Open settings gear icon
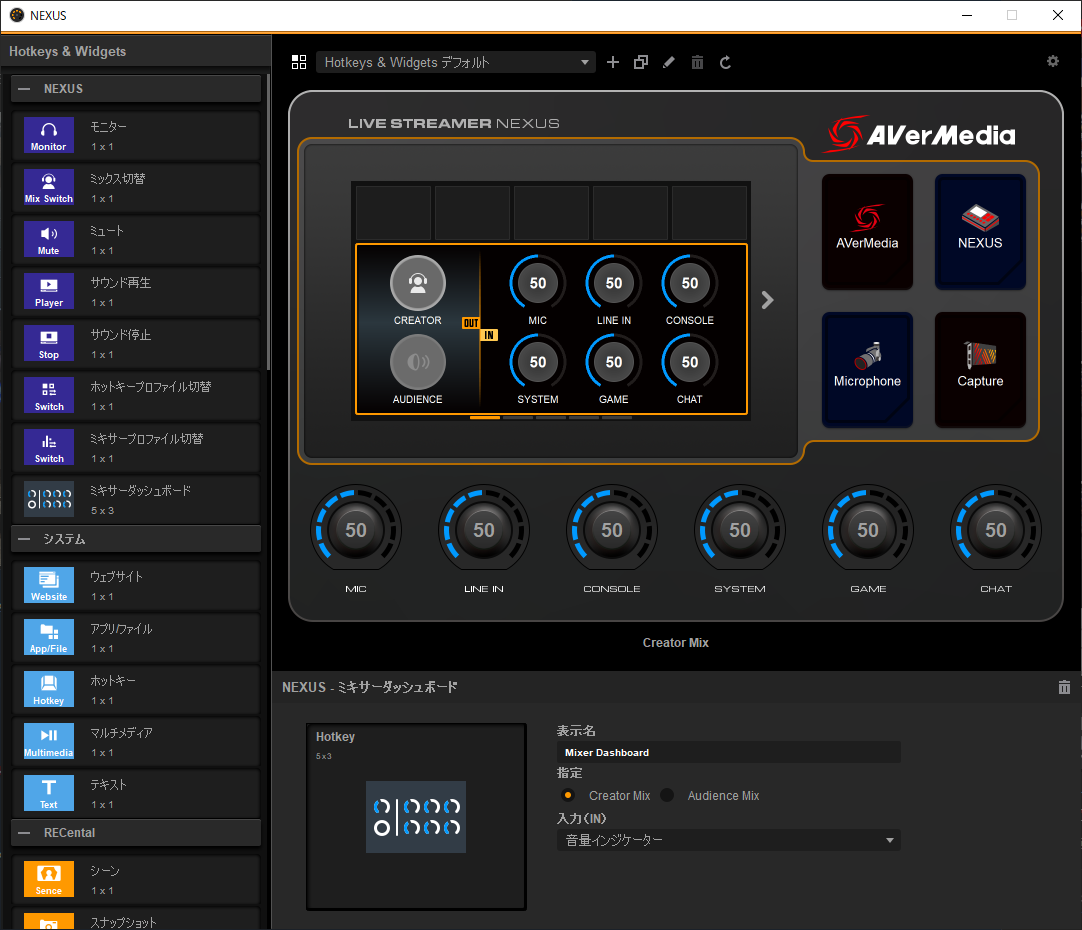This screenshot has width=1082, height=930. [1052, 61]
